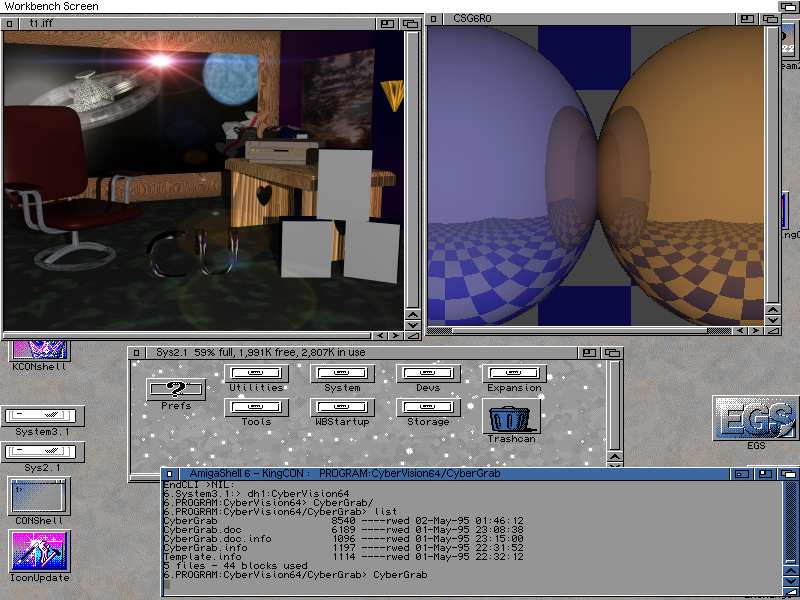Click the Sys2.1 window vertical scrollbar
This screenshot has width=800, height=600.
[615, 406]
